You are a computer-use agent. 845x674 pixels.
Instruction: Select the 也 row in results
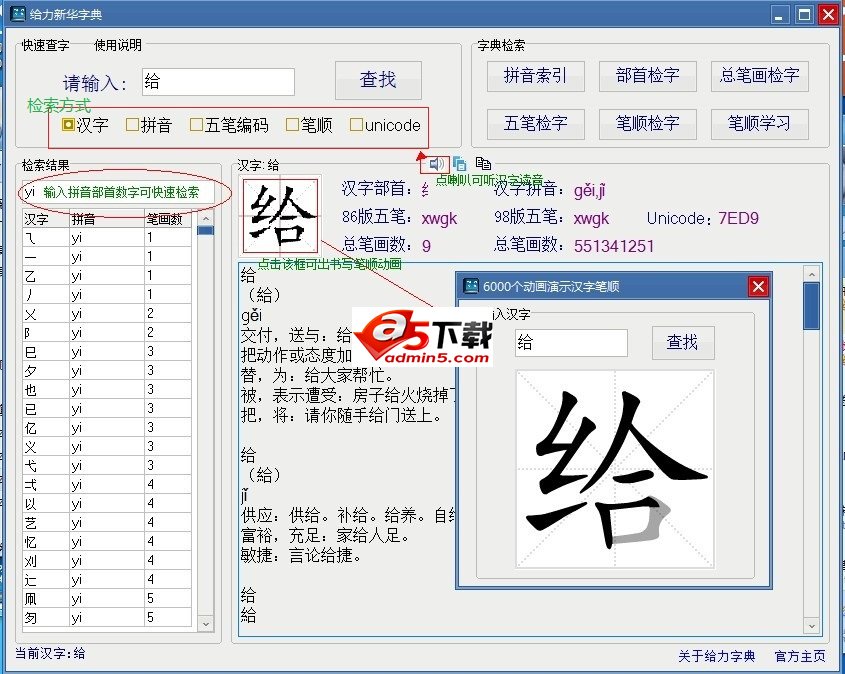(x=107, y=390)
